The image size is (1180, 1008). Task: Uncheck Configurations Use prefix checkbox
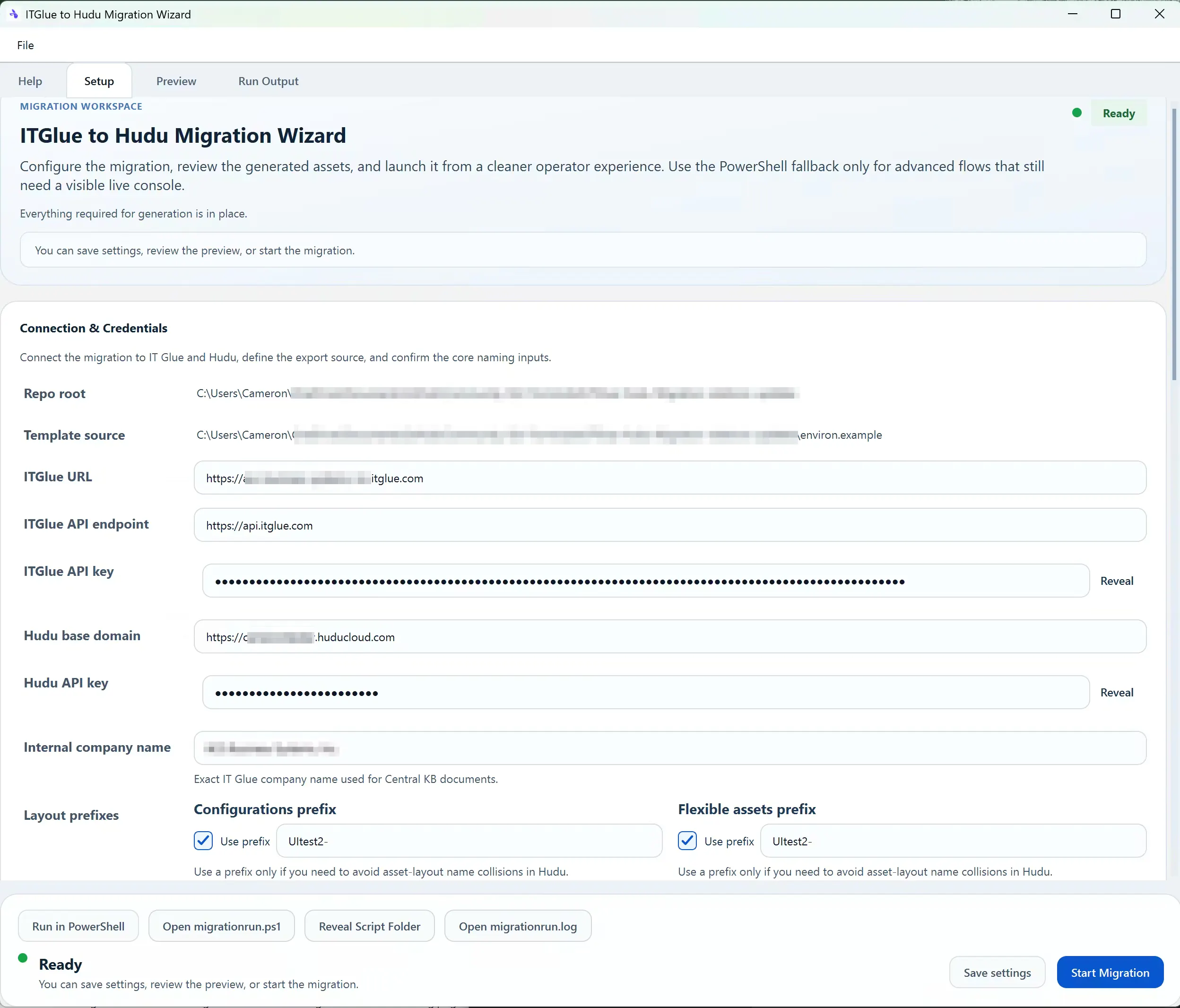click(x=203, y=841)
